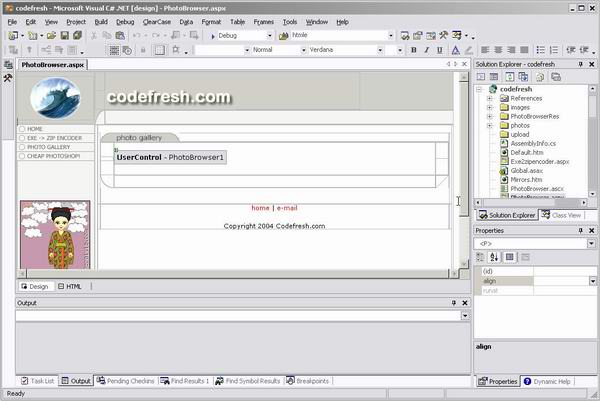Open the Find Results 1 tab

pyautogui.click(x=185, y=381)
